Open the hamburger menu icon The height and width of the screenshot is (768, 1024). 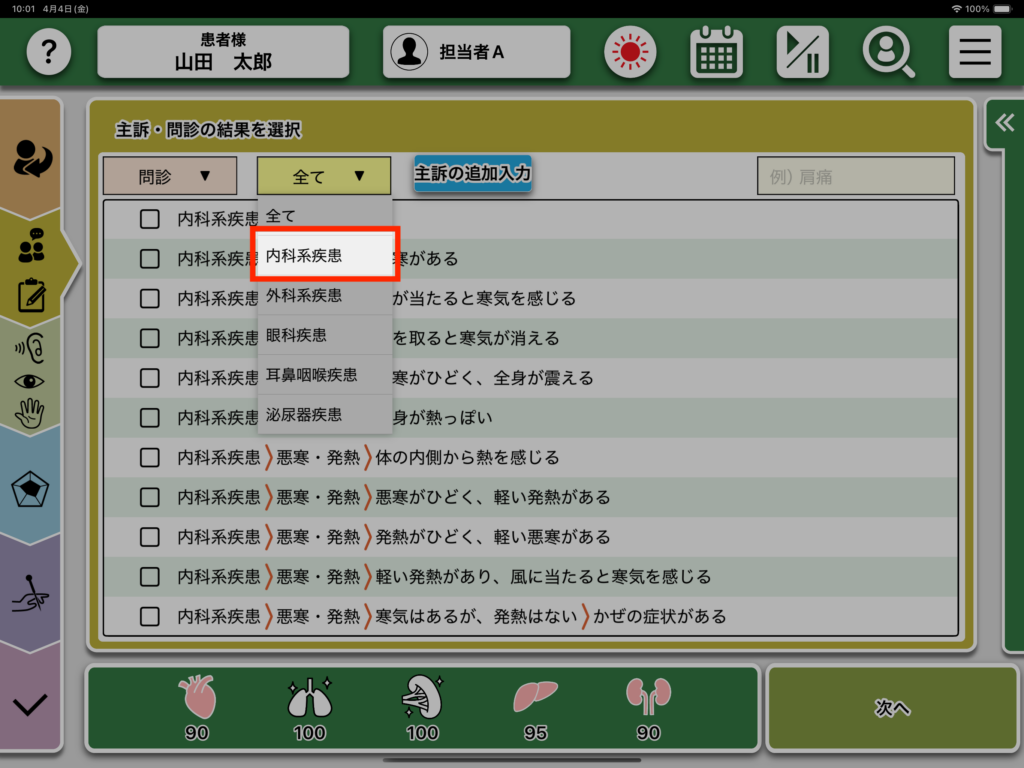point(974,52)
